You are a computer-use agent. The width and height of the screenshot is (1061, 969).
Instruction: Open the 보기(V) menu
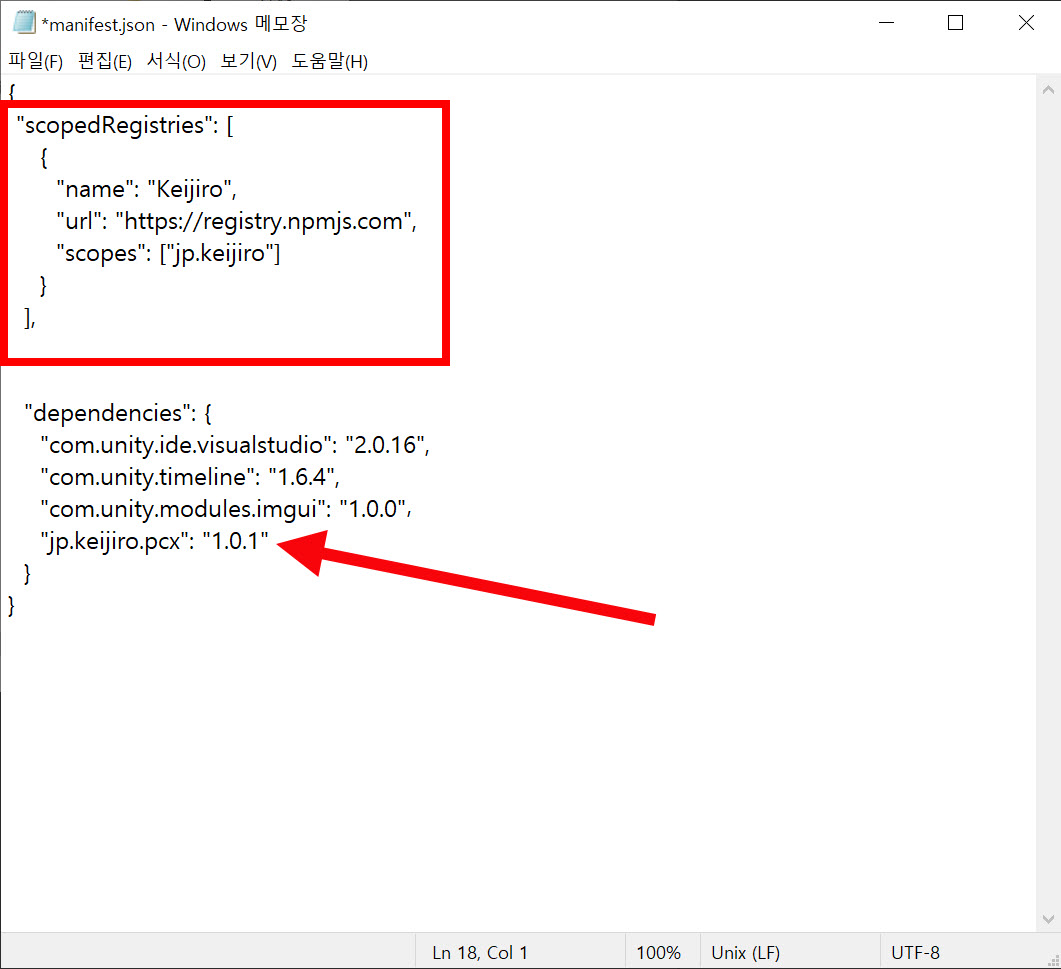pyautogui.click(x=248, y=62)
